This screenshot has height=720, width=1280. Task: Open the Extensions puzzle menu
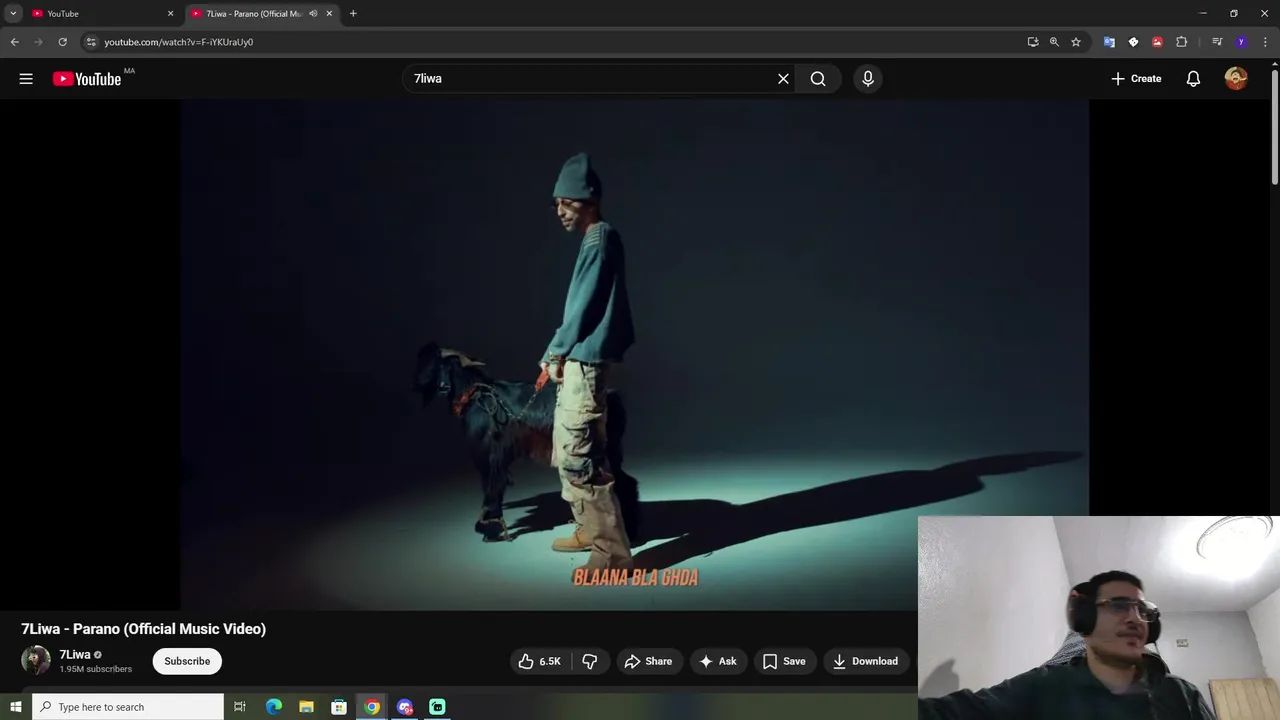[x=1181, y=42]
